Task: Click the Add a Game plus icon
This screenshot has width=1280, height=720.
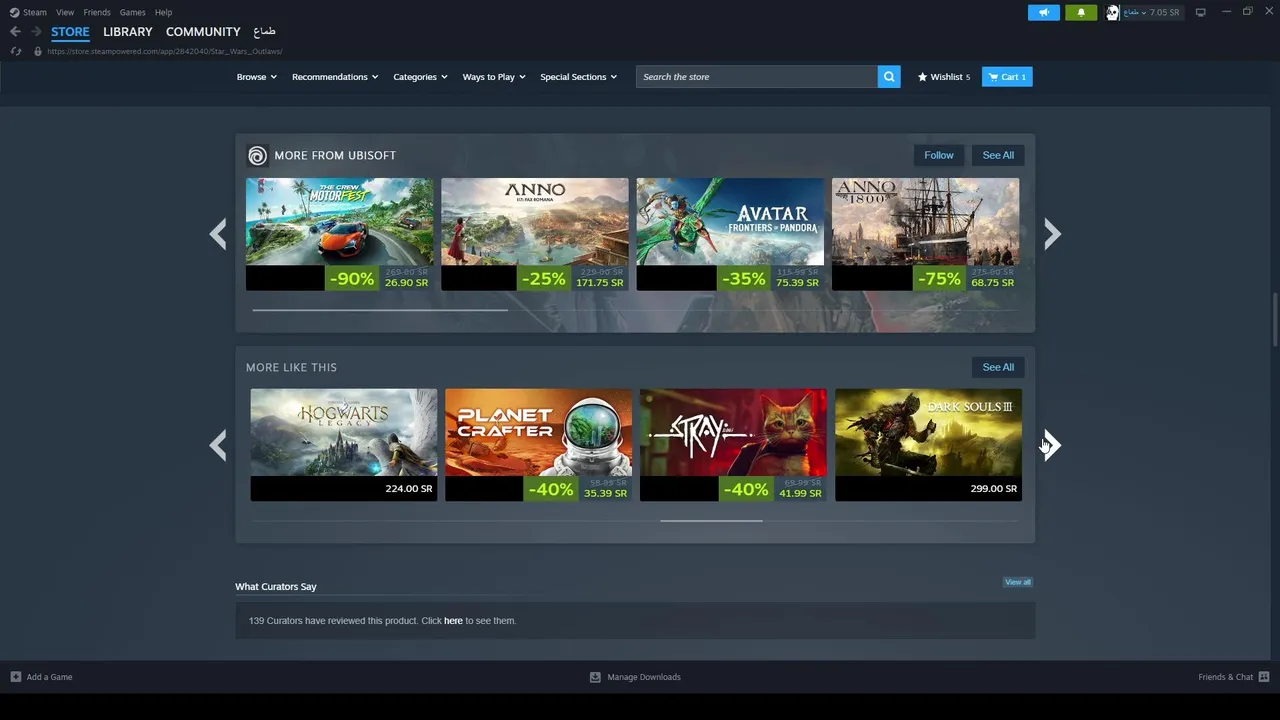Action: pyautogui.click(x=15, y=677)
